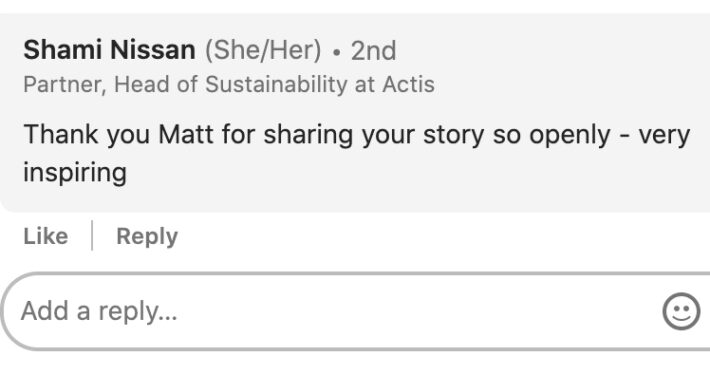710x375 pixels.
Task: Select the gray comment bubble background
Action: [x=355, y=112]
